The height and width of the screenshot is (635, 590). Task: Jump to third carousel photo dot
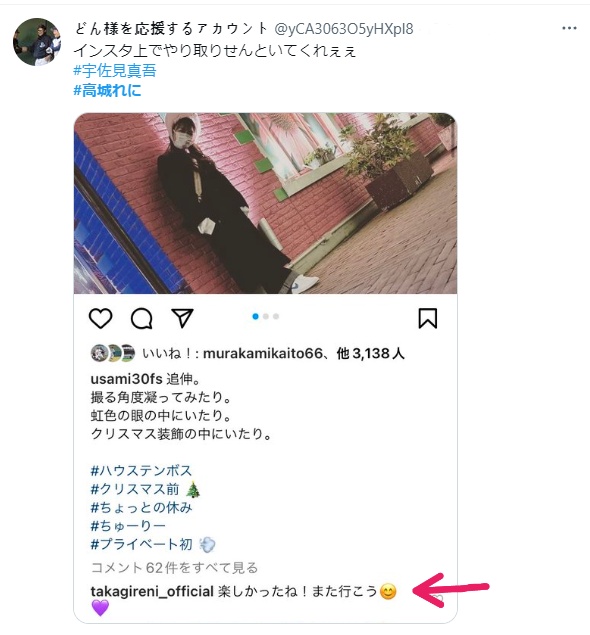(276, 316)
